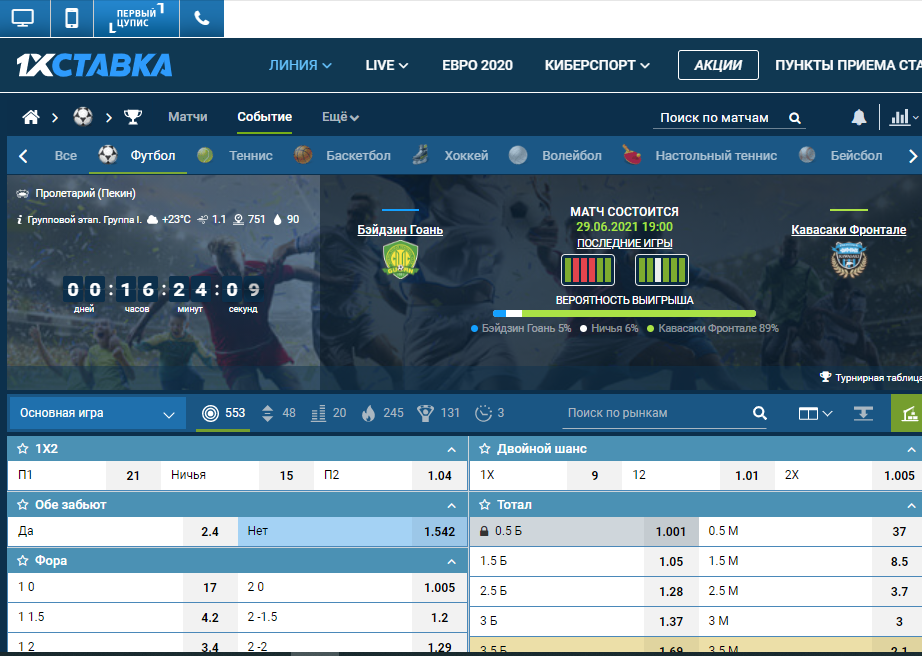Select the Волейбол sport tab
The height and width of the screenshot is (656, 922).
555,155
